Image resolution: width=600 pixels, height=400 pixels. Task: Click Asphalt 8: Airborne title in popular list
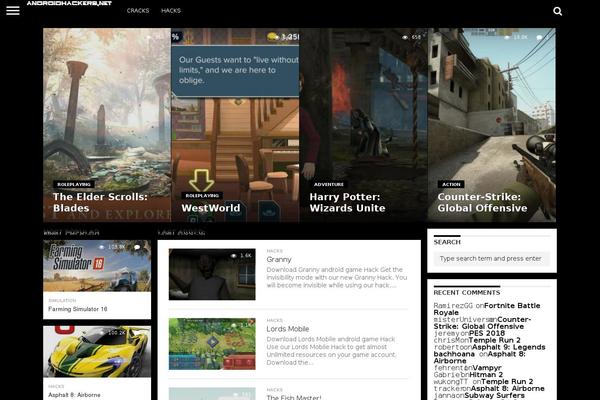coord(74,395)
